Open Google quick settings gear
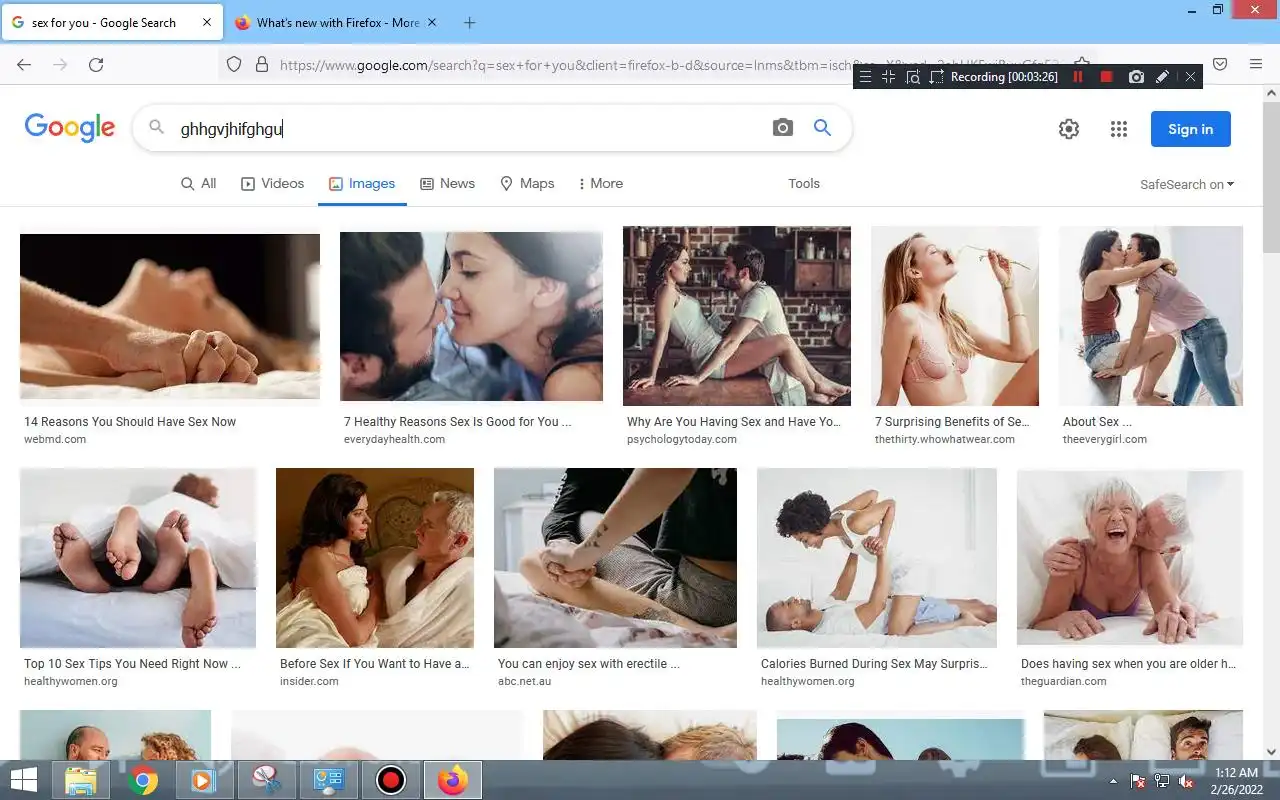This screenshot has width=1280, height=800. (1069, 129)
